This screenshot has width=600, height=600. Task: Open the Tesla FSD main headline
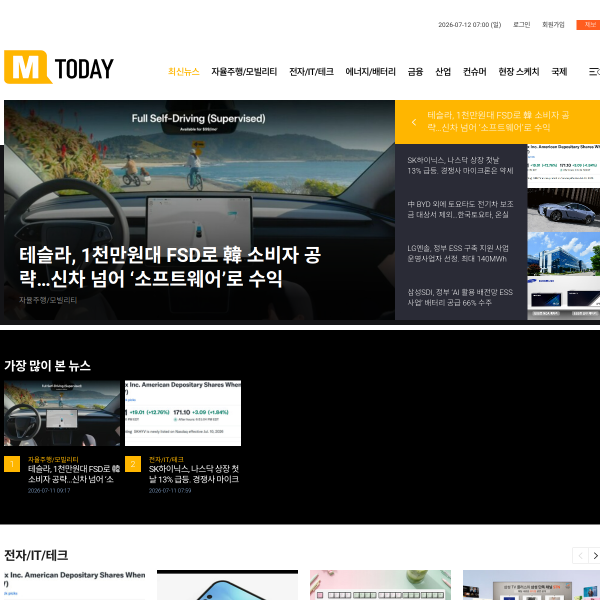[x=170, y=267]
